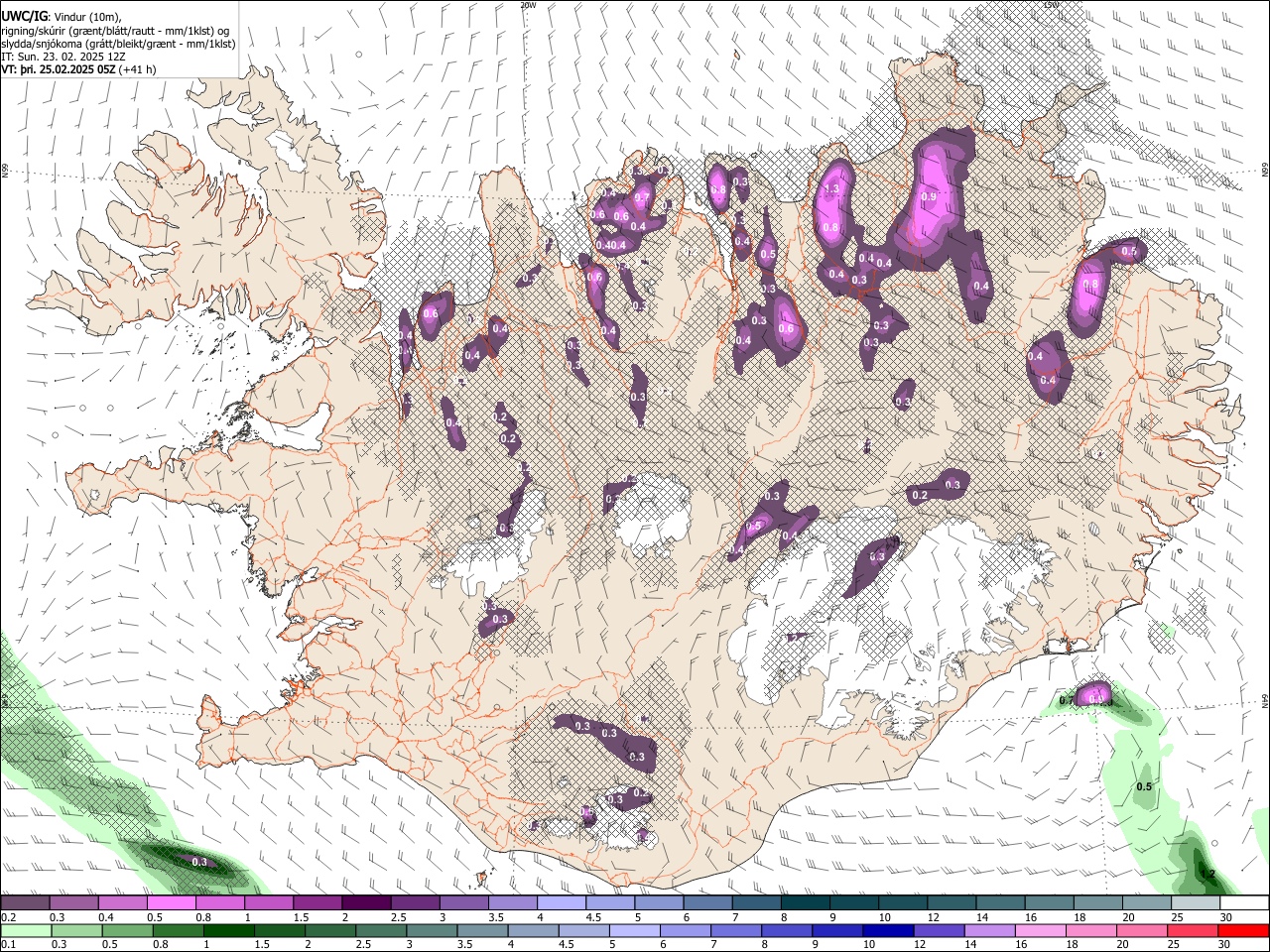Select the darkest purple 2–2.5 snow legend swatch
Image resolution: width=1270 pixels, height=952 pixels.
point(365,903)
